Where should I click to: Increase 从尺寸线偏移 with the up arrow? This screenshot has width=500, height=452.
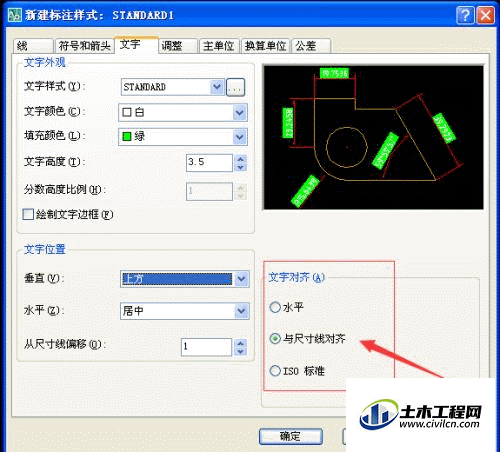[241, 343]
